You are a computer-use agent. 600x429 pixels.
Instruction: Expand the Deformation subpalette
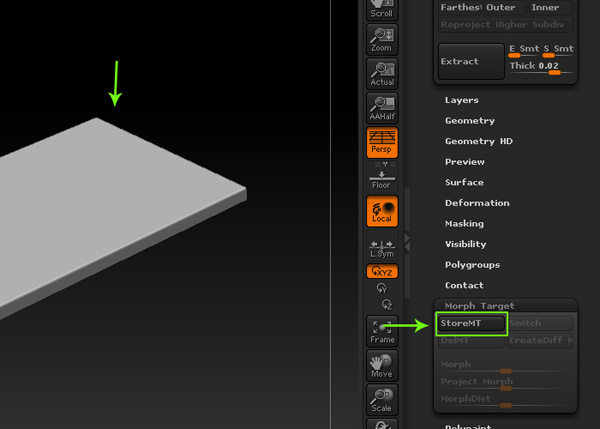(x=477, y=203)
